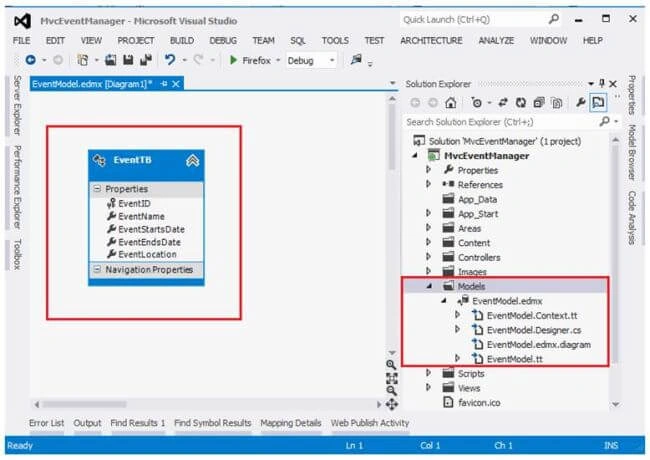
Task: Open the ANALYZE menu
Action: pos(496,41)
